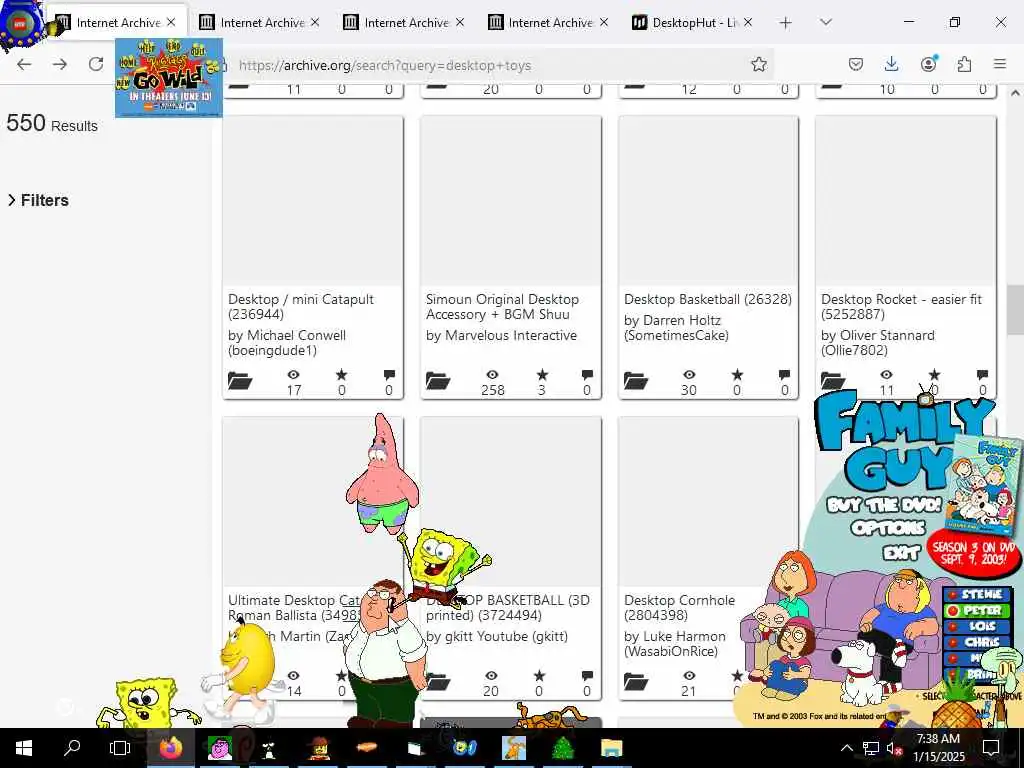1024x768 pixels.
Task: Open the list all tabs dropdown
Action: pyautogui.click(x=826, y=23)
